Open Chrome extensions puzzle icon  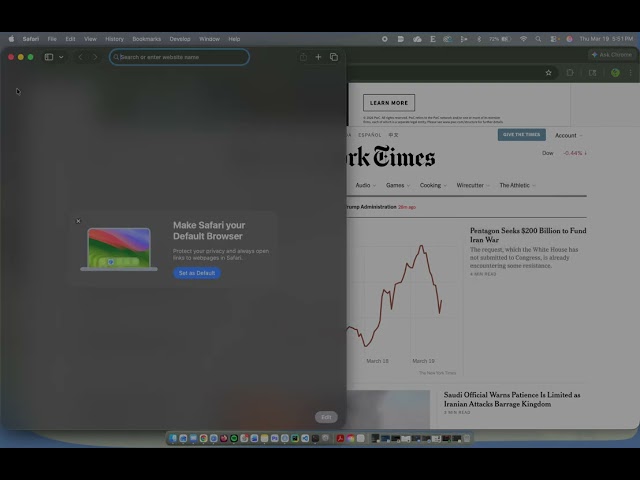tap(570, 73)
